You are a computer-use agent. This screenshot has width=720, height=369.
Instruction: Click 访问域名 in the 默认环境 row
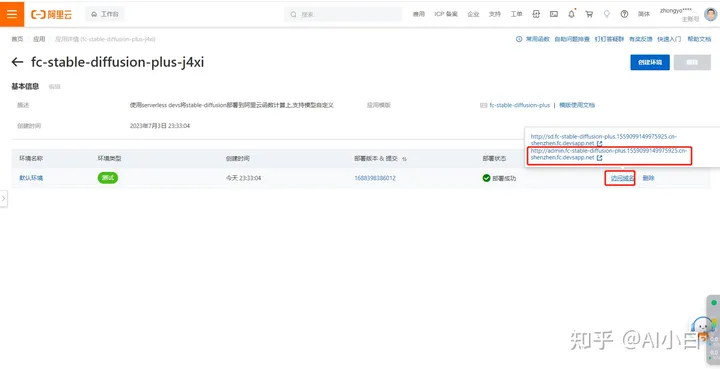pos(622,178)
